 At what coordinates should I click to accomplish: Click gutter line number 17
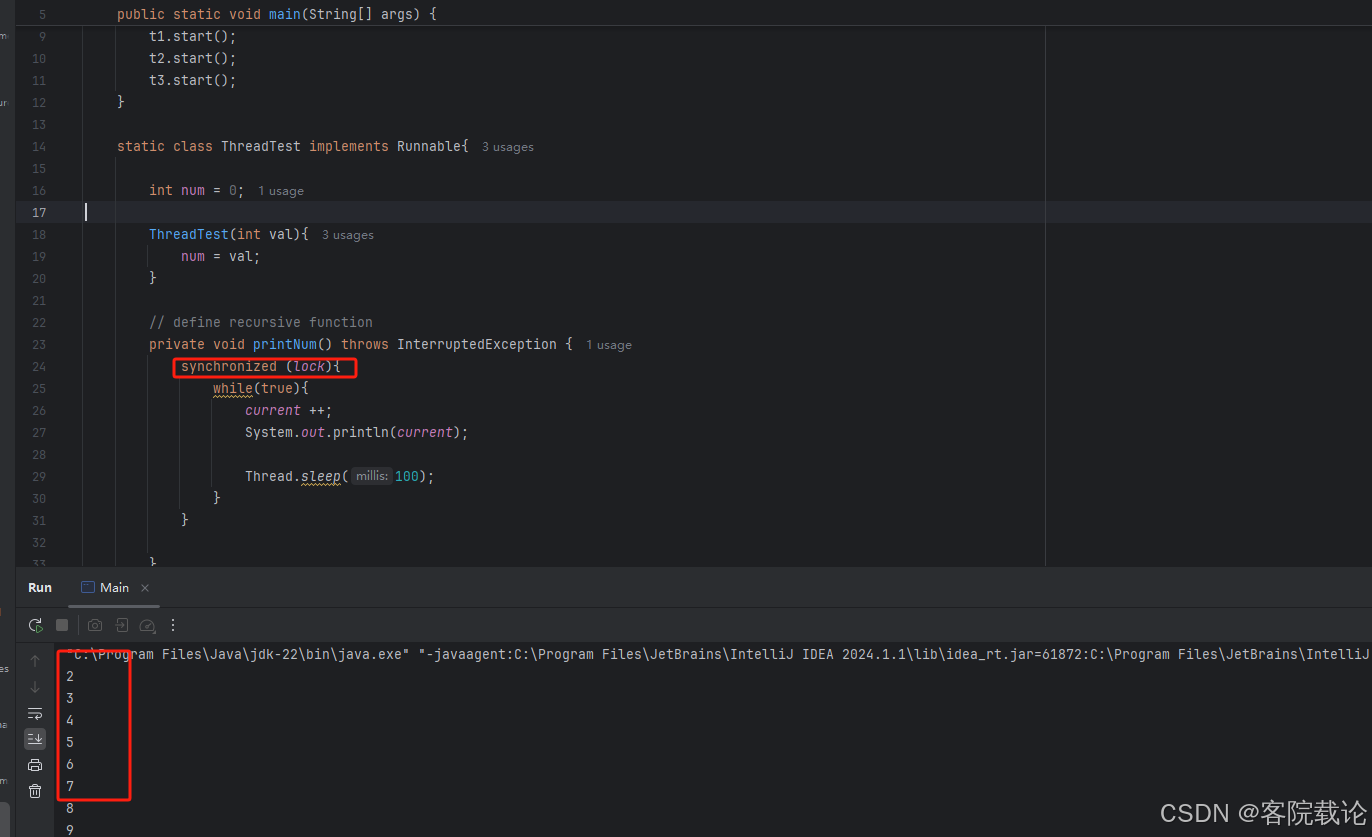coord(39,213)
